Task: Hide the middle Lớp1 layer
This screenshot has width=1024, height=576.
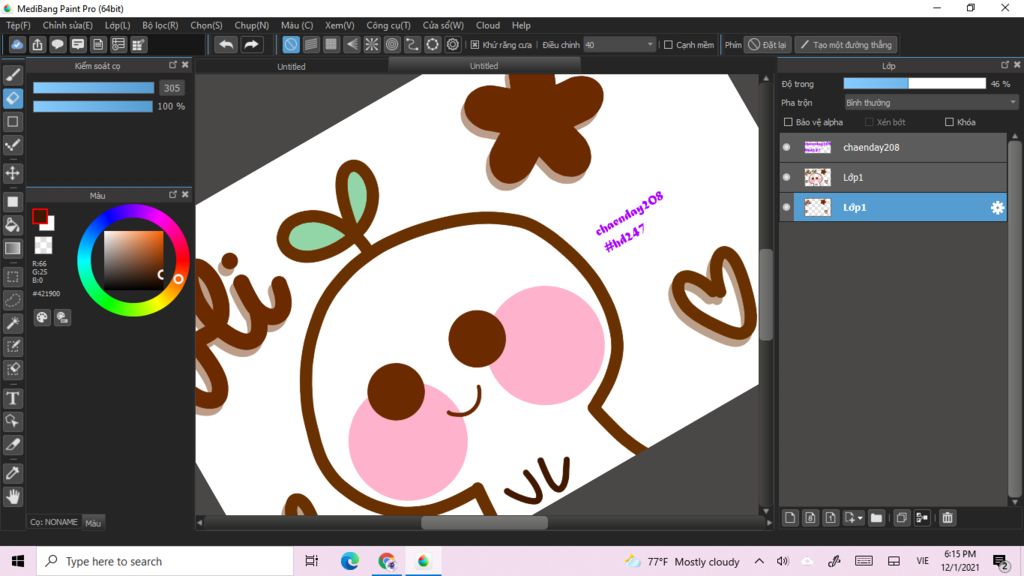Action: (787, 177)
